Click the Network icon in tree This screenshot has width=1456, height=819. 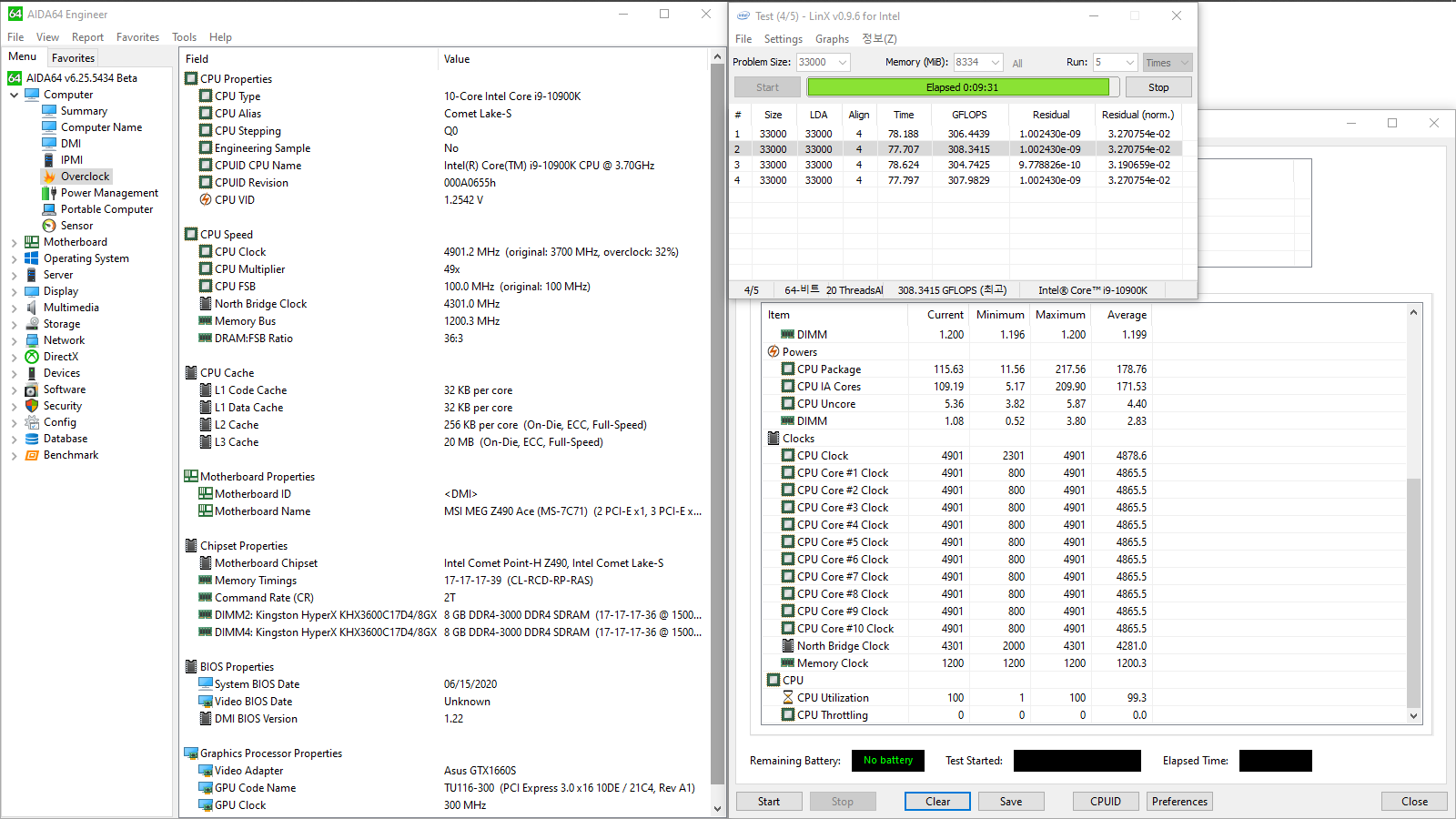click(x=32, y=340)
